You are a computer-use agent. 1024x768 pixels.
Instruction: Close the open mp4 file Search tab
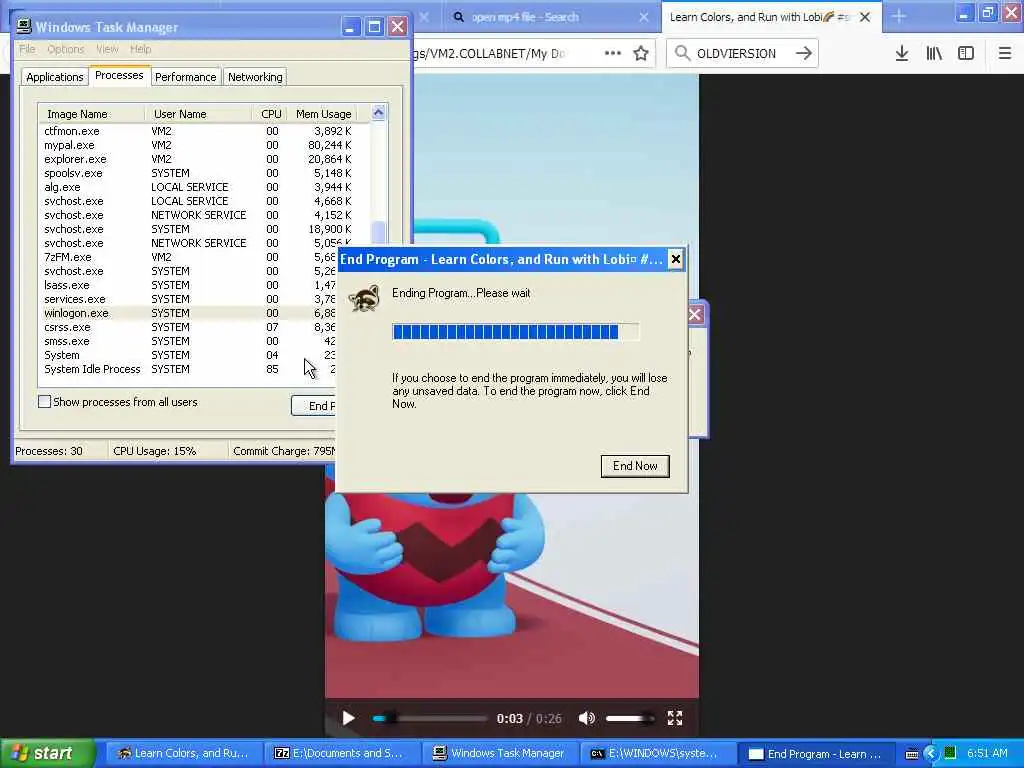643,17
